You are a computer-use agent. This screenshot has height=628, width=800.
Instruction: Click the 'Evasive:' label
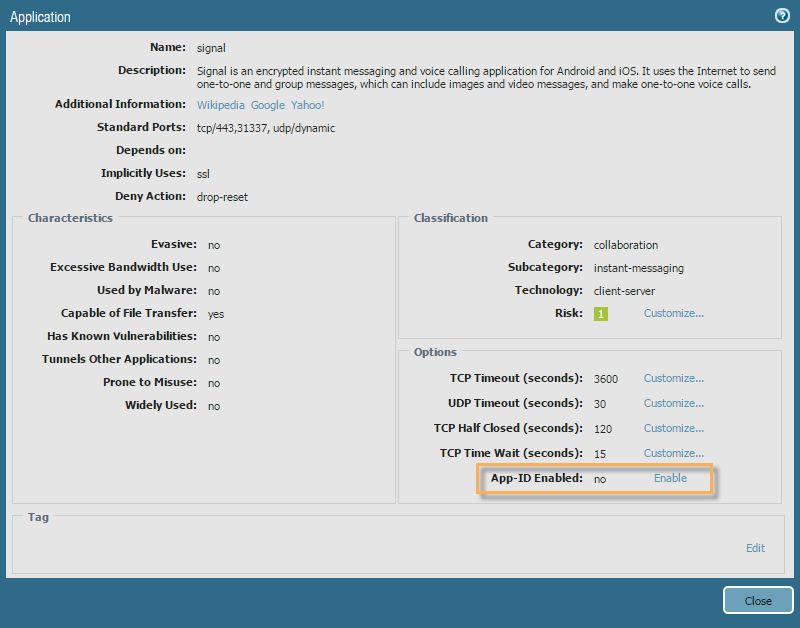pyautogui.click(x=174, y=244)
